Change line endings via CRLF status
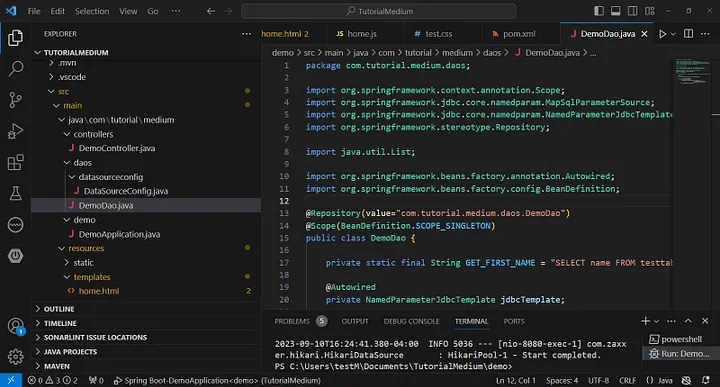Viewport: 720px width, 387px height. pyautogui.click(x=627, y=380)
